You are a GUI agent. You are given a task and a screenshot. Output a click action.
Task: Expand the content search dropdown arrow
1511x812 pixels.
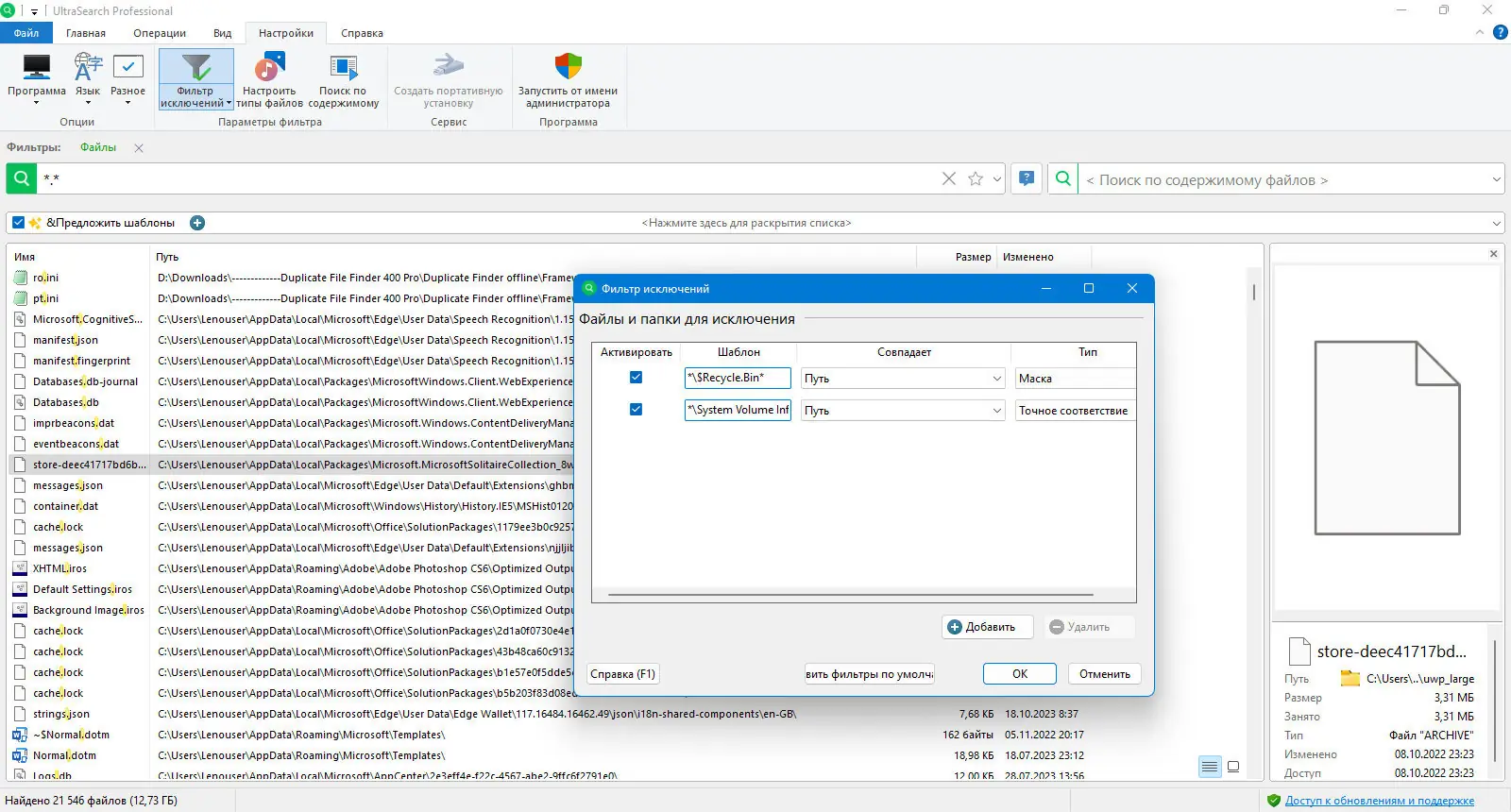pos(1496,179)
